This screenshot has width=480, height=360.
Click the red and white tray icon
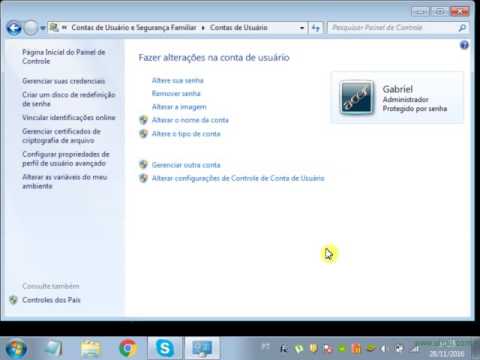[328, 349]
